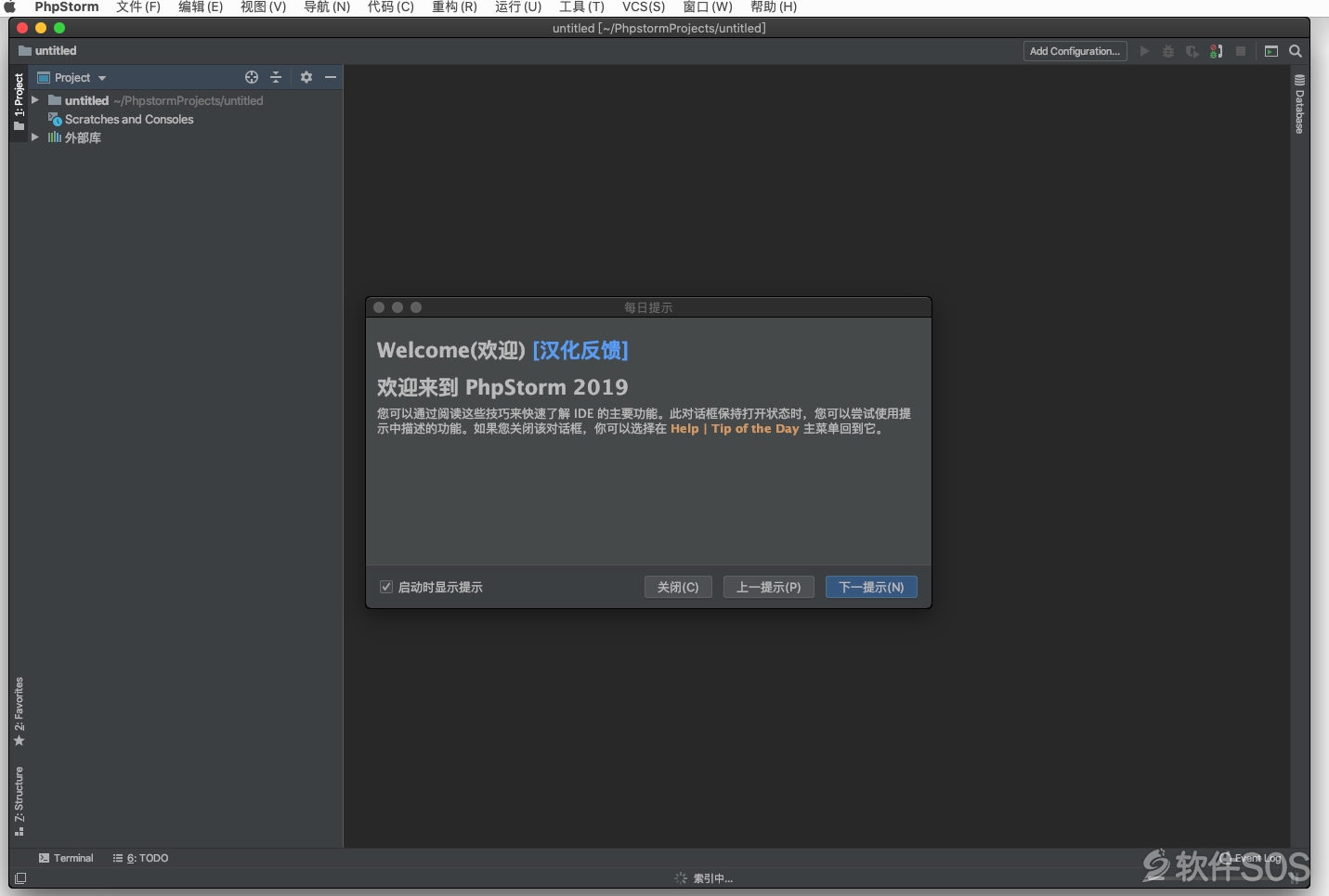Screen dimensions: 1329x896
Task: Open the 2: Favorites side tab
Action: 19,711
